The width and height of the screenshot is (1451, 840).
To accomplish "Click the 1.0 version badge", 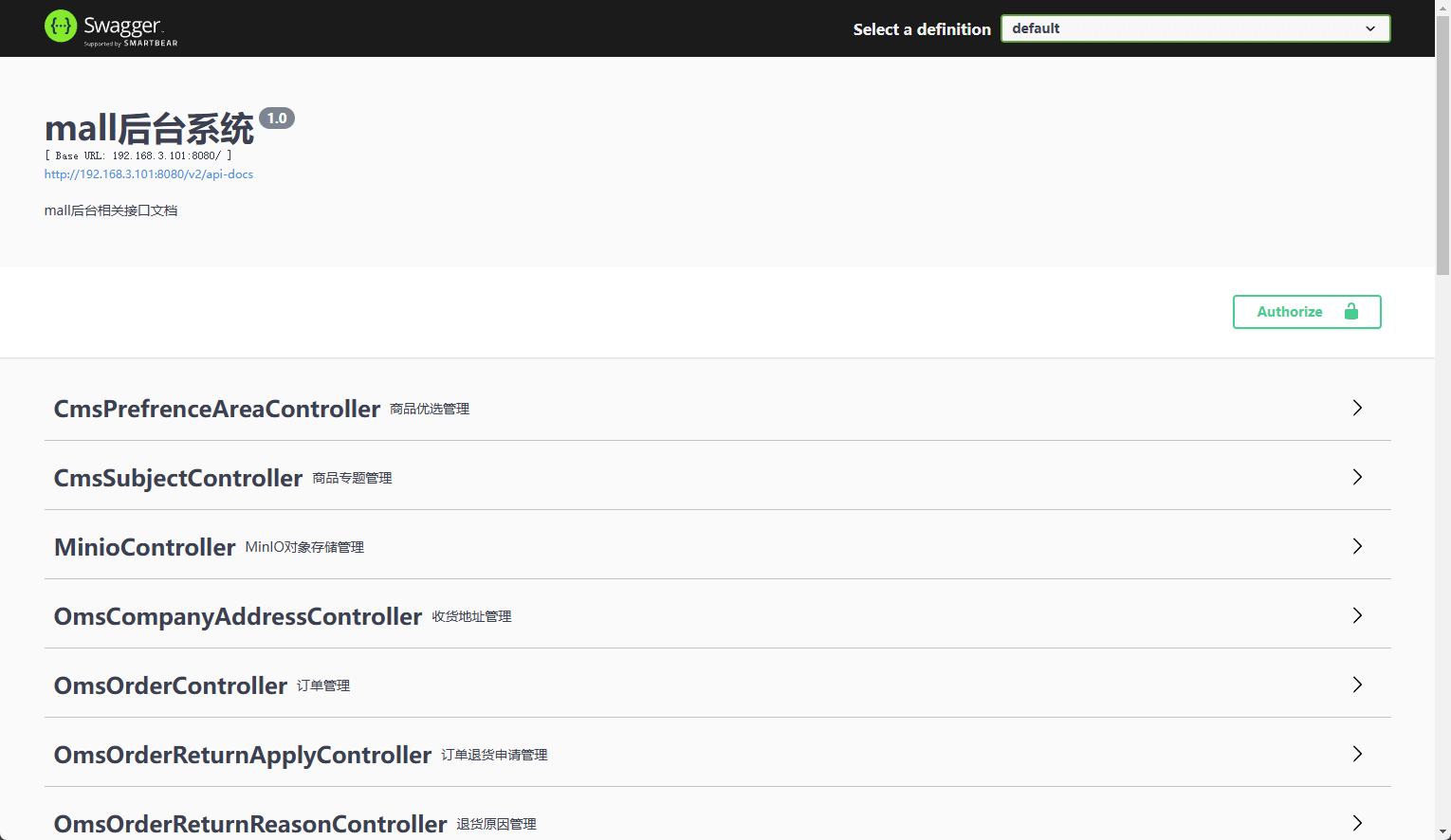I will click(x=277, y=119).
